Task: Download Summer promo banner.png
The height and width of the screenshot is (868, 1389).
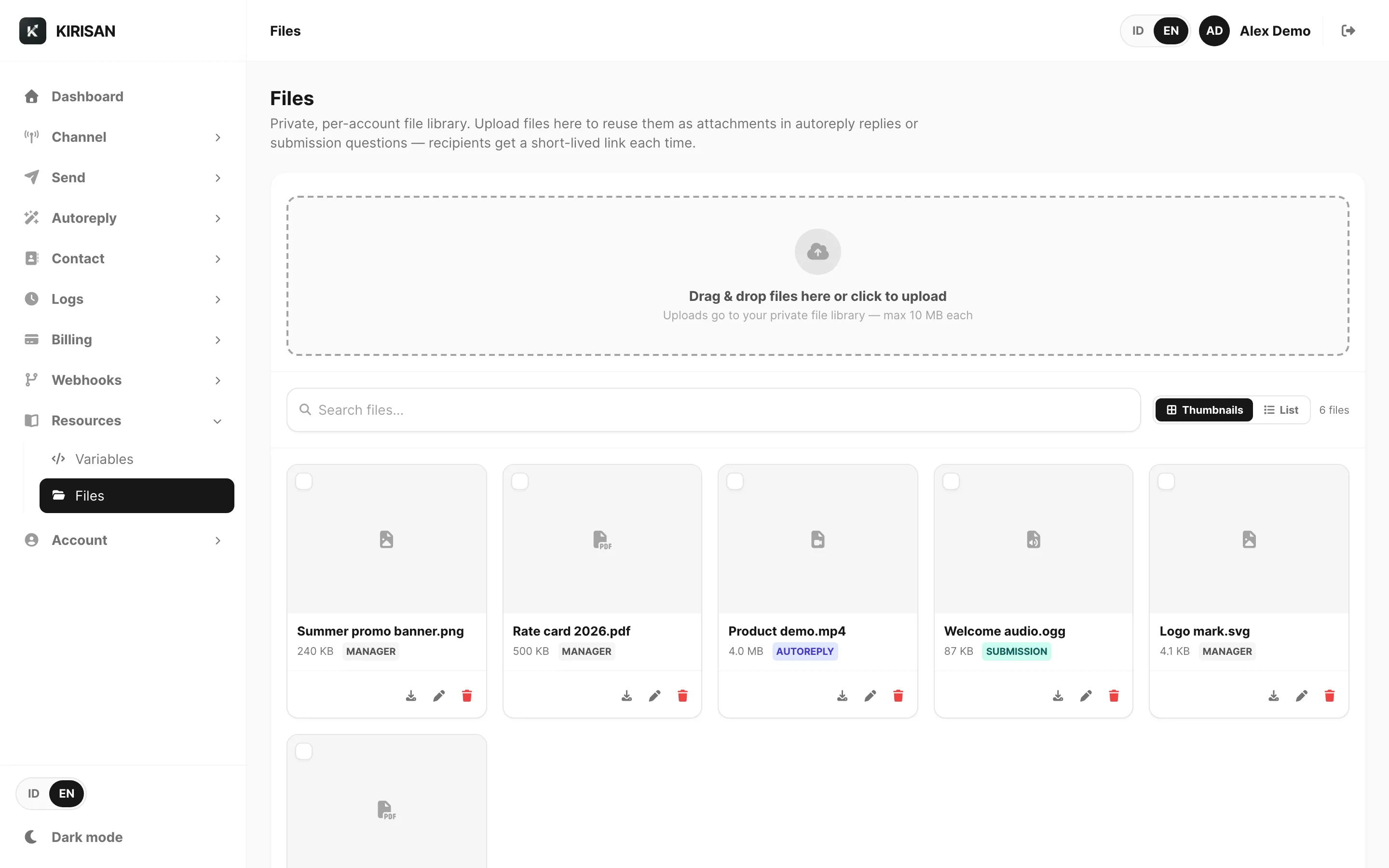Action: pos(411,696)
